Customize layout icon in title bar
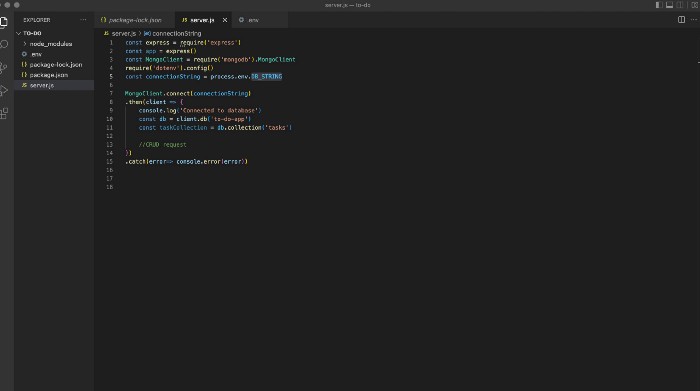 695,5
